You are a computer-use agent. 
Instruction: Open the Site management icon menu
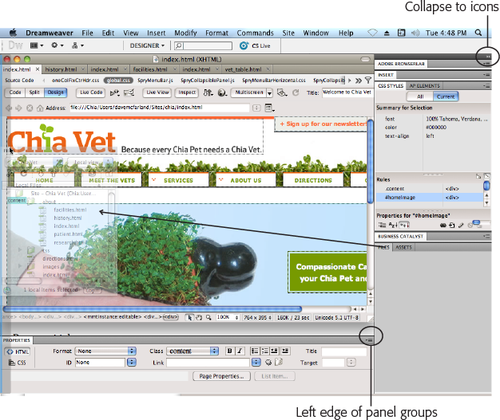[x=77, y=45]
